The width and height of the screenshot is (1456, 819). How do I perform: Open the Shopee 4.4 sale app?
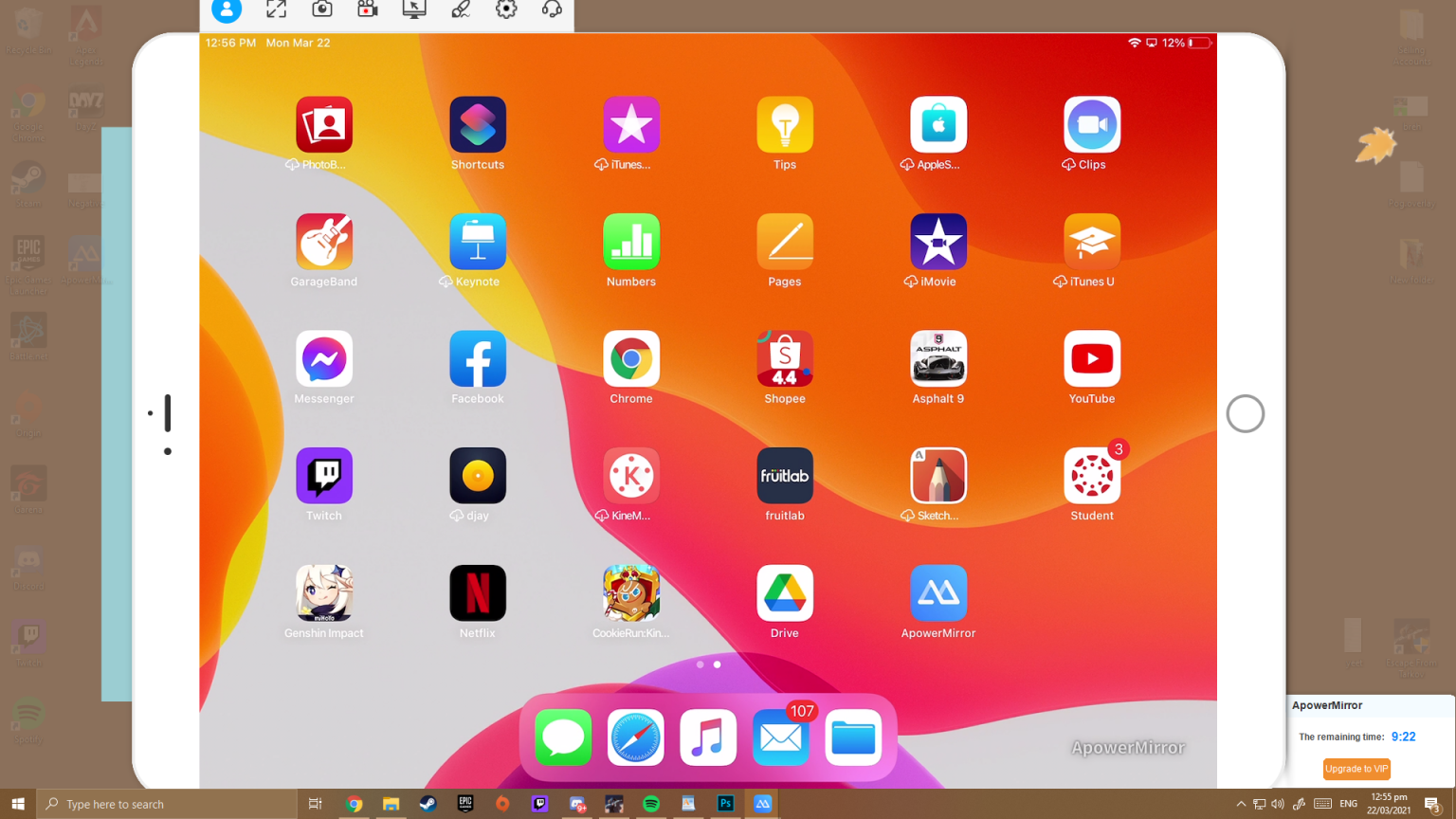tap(784, 358)
